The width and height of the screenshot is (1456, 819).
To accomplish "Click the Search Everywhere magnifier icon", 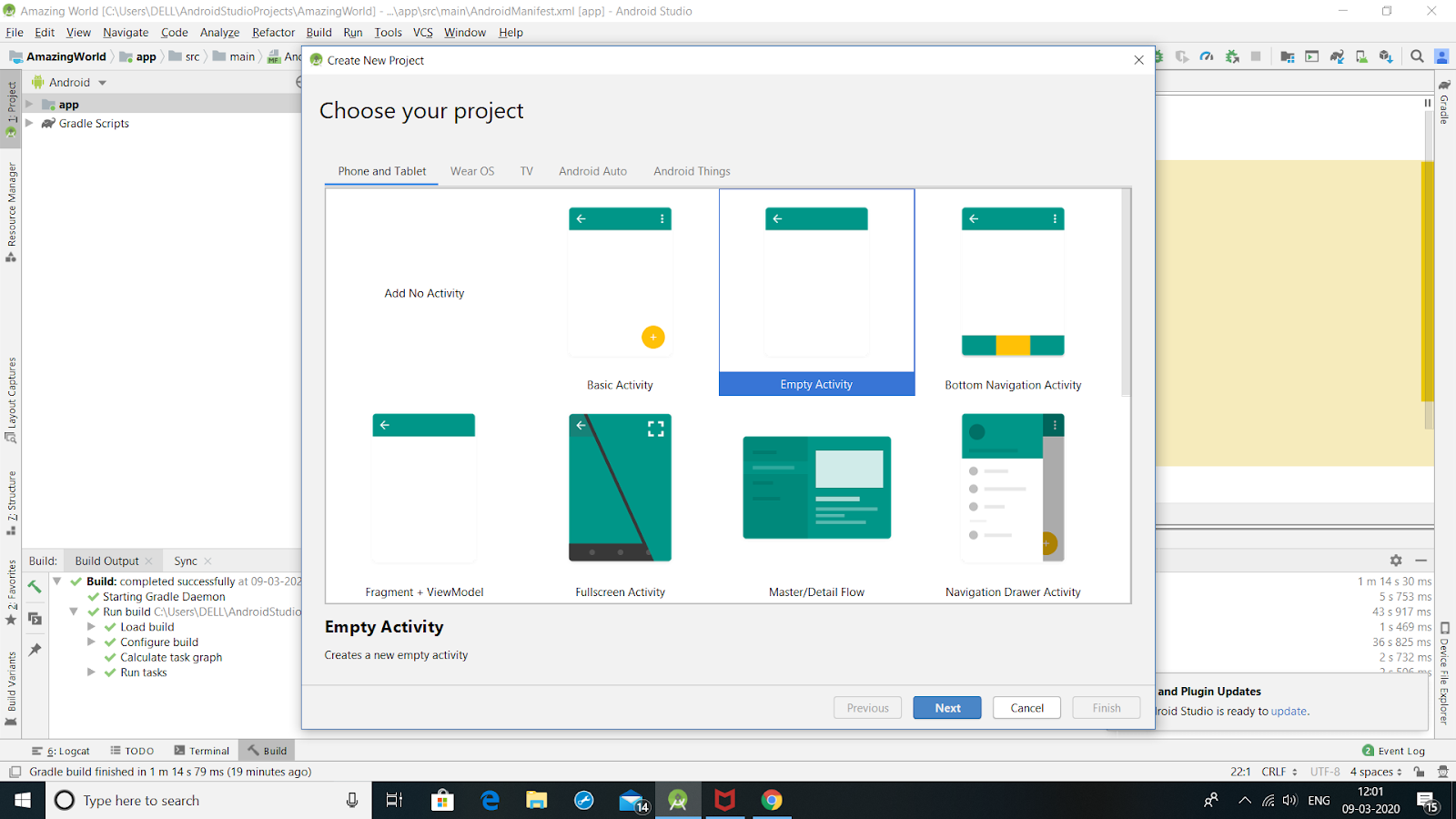I will pos(1417,56).
